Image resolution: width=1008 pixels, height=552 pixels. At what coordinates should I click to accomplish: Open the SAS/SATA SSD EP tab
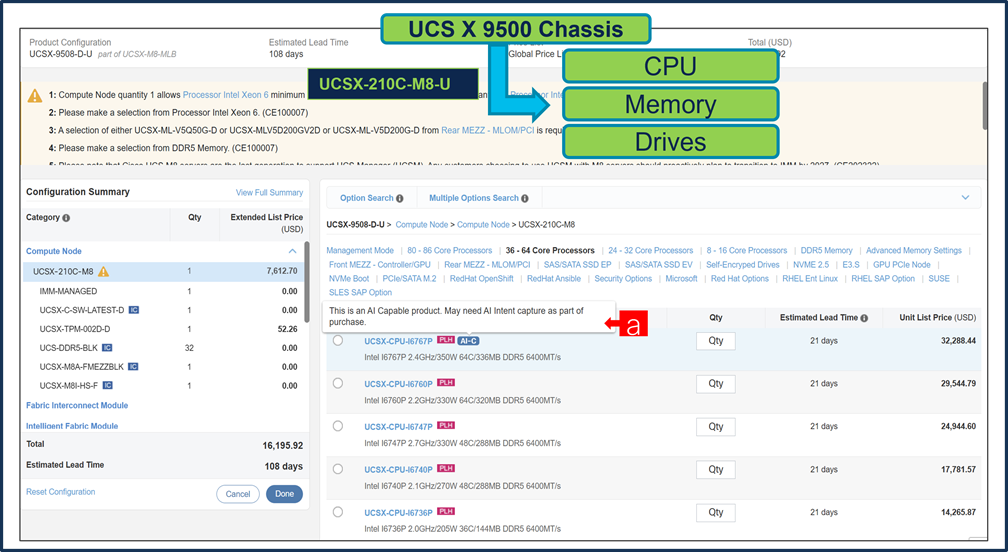(577, 265)
